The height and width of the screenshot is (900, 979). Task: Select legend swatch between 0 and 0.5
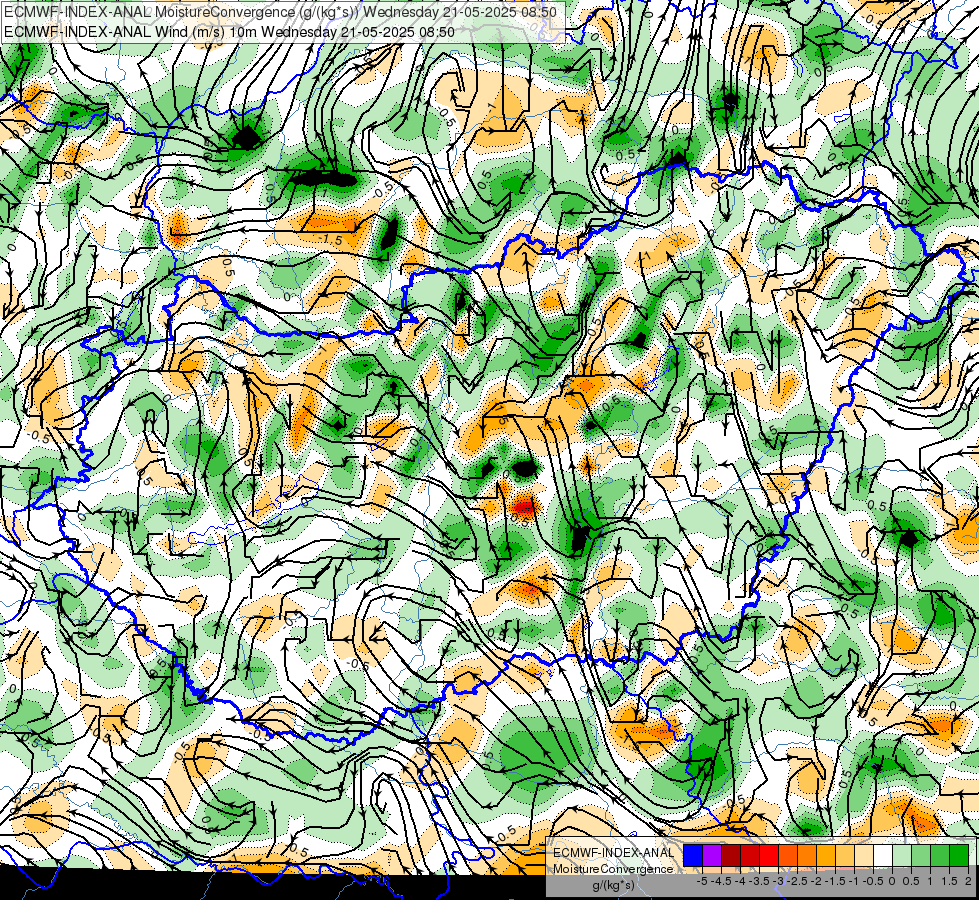coord(902,856)
